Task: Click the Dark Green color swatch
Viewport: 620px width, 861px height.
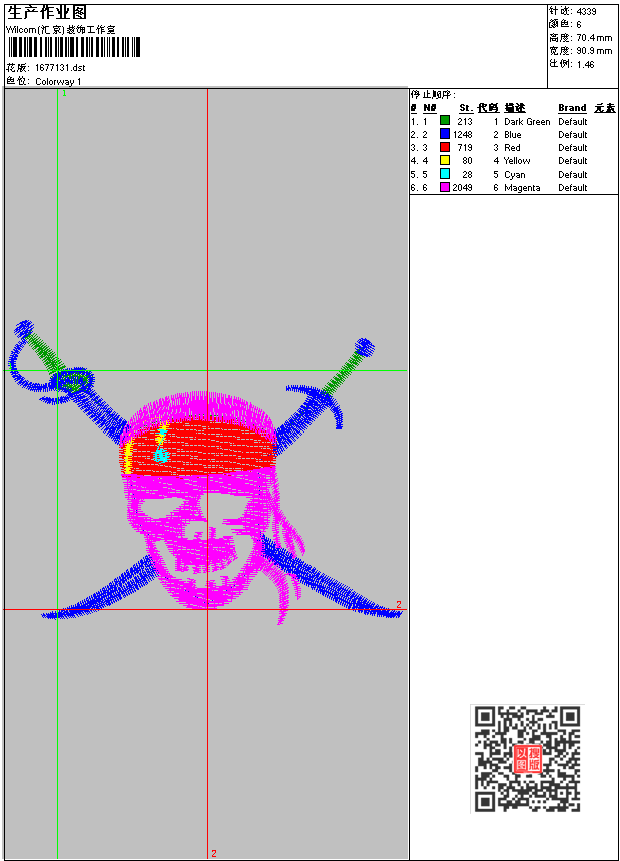Action: click(445, 120)
